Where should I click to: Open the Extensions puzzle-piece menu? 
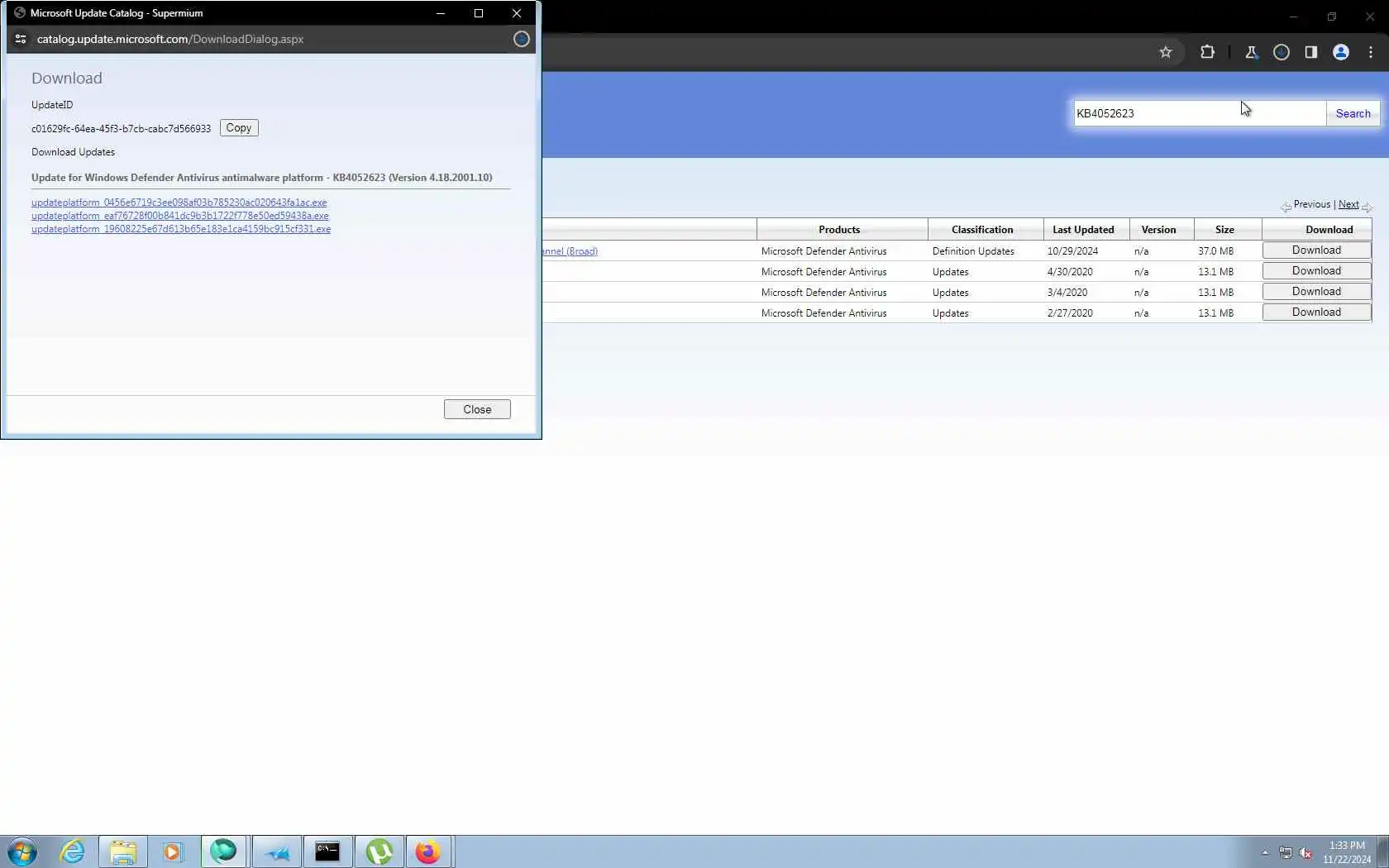1207,52
